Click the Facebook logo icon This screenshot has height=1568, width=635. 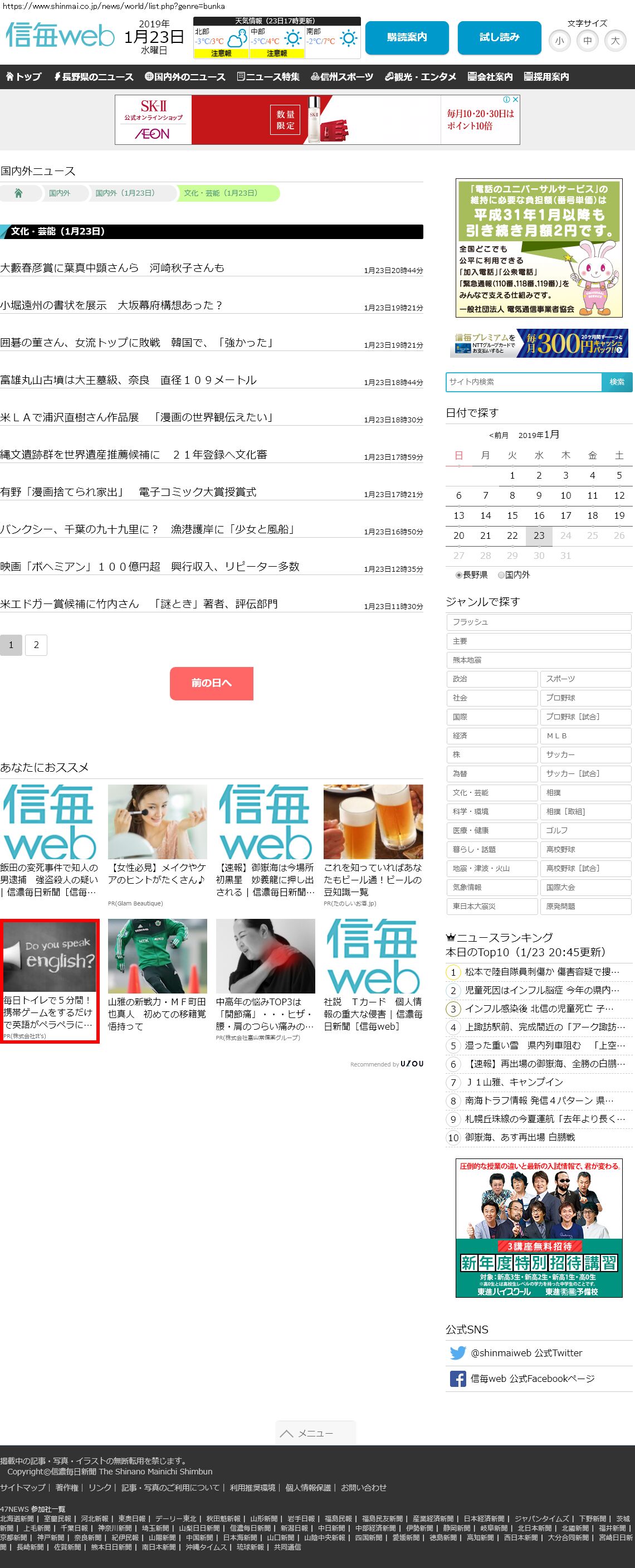(457, 1379)
